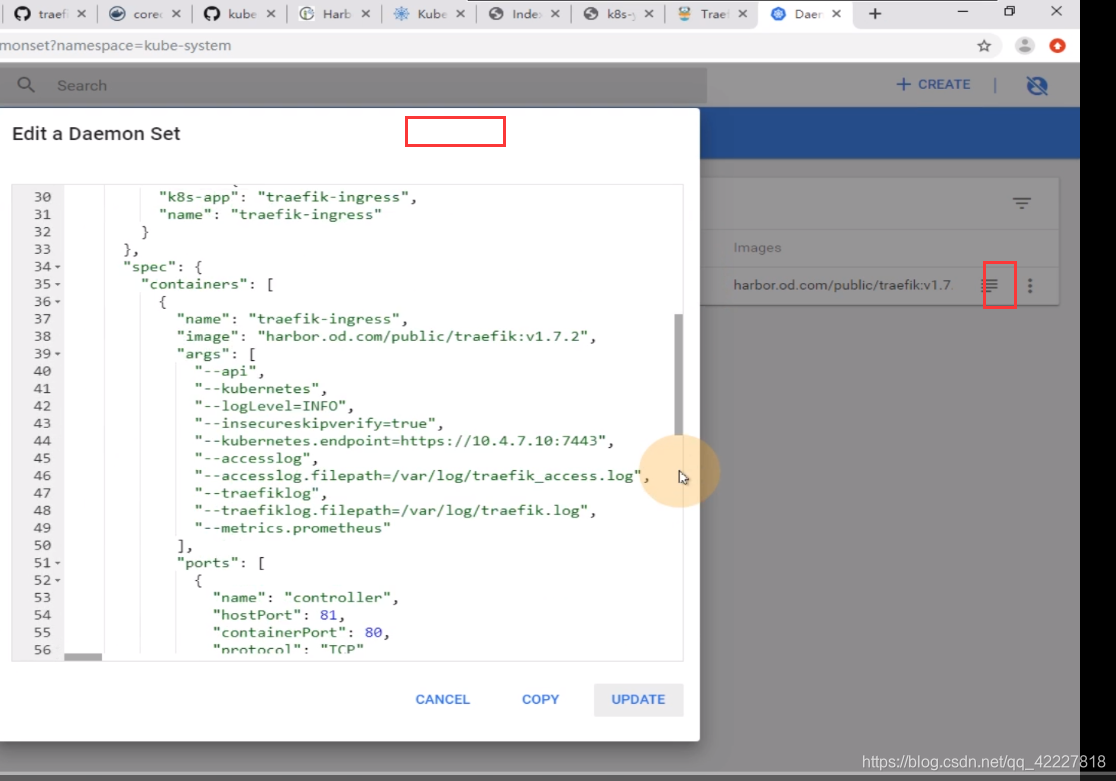Screen dimensions: 1116x781
Task: Click the CREATE button in toolbar
Action: [933, 85]
